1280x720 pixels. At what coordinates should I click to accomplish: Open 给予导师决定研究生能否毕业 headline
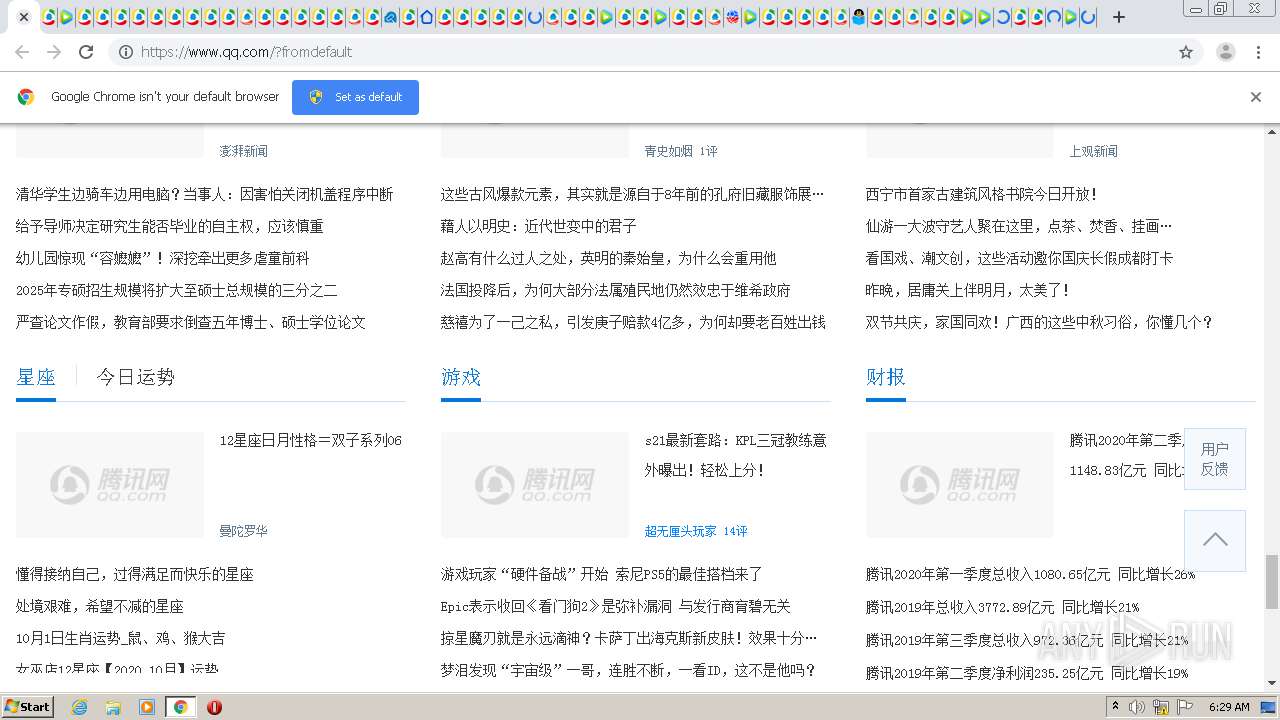[170, 226]
